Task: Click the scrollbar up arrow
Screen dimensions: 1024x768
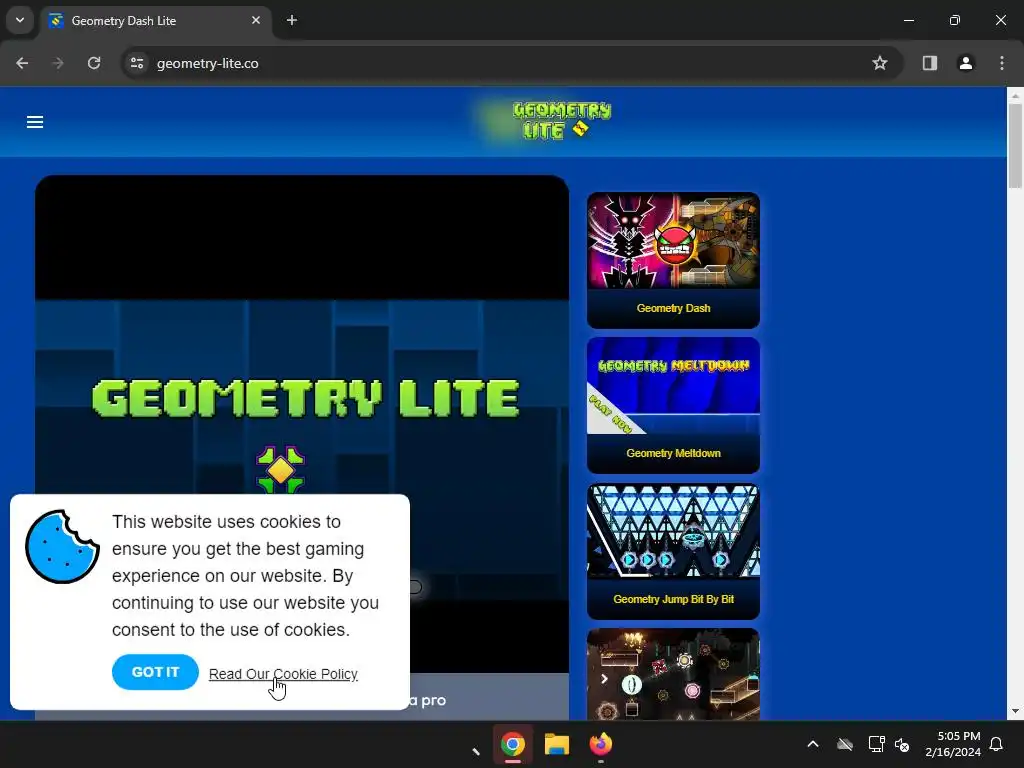Action: 1015,95
